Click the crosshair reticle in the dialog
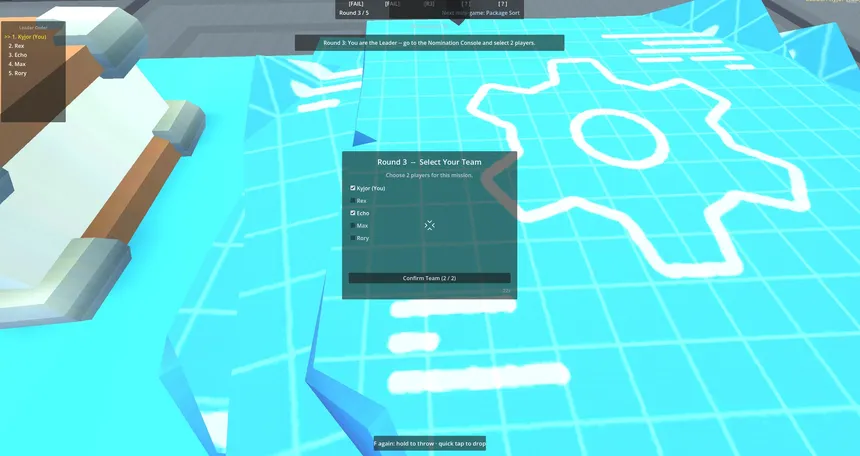The width and height of the screenshot is (860, 456). click(x=429, y=225)
